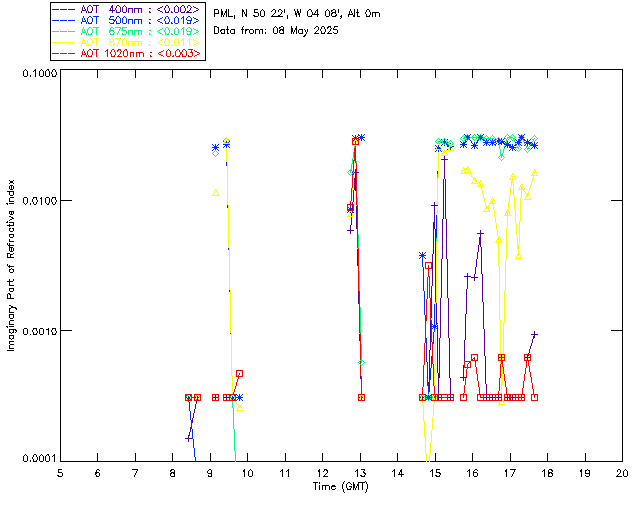Select the "Data from: 08 May 2025" text

point(276,30)
